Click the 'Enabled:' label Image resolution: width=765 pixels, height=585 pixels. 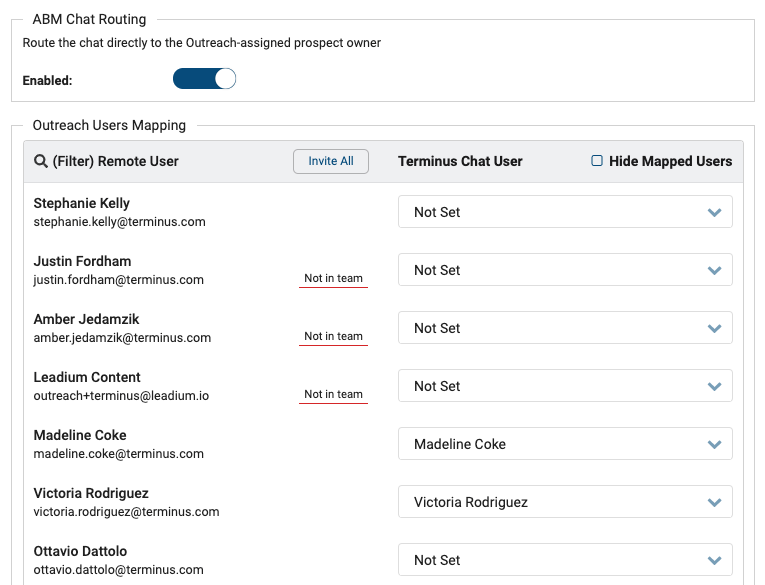47,81
